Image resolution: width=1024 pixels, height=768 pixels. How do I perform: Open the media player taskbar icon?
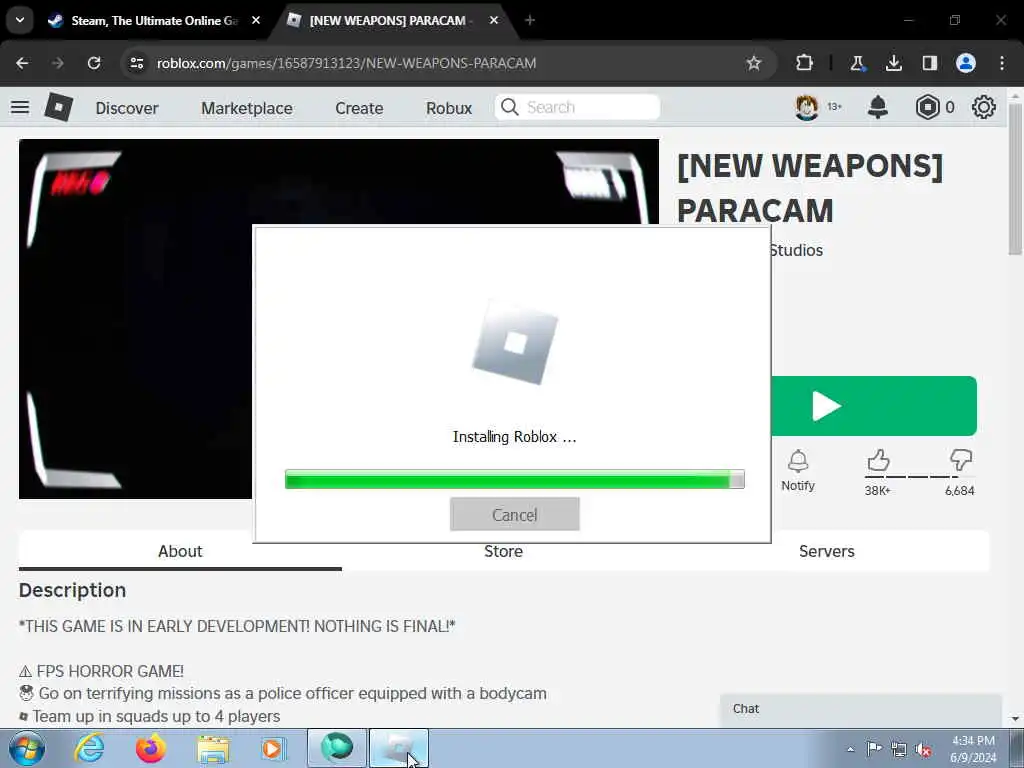click(x=274, y=748)
